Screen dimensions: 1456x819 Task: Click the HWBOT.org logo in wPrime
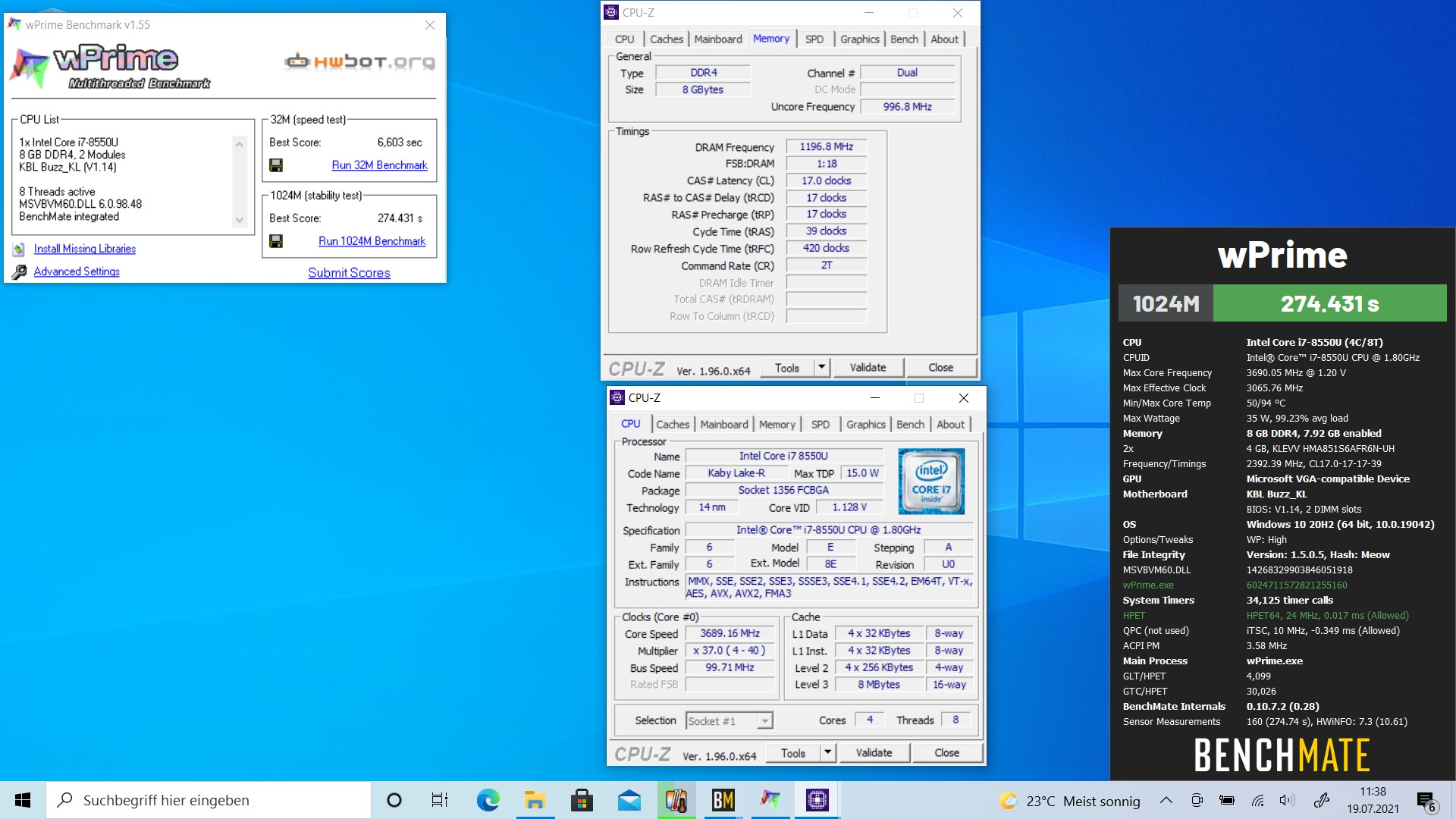(359, 61)
